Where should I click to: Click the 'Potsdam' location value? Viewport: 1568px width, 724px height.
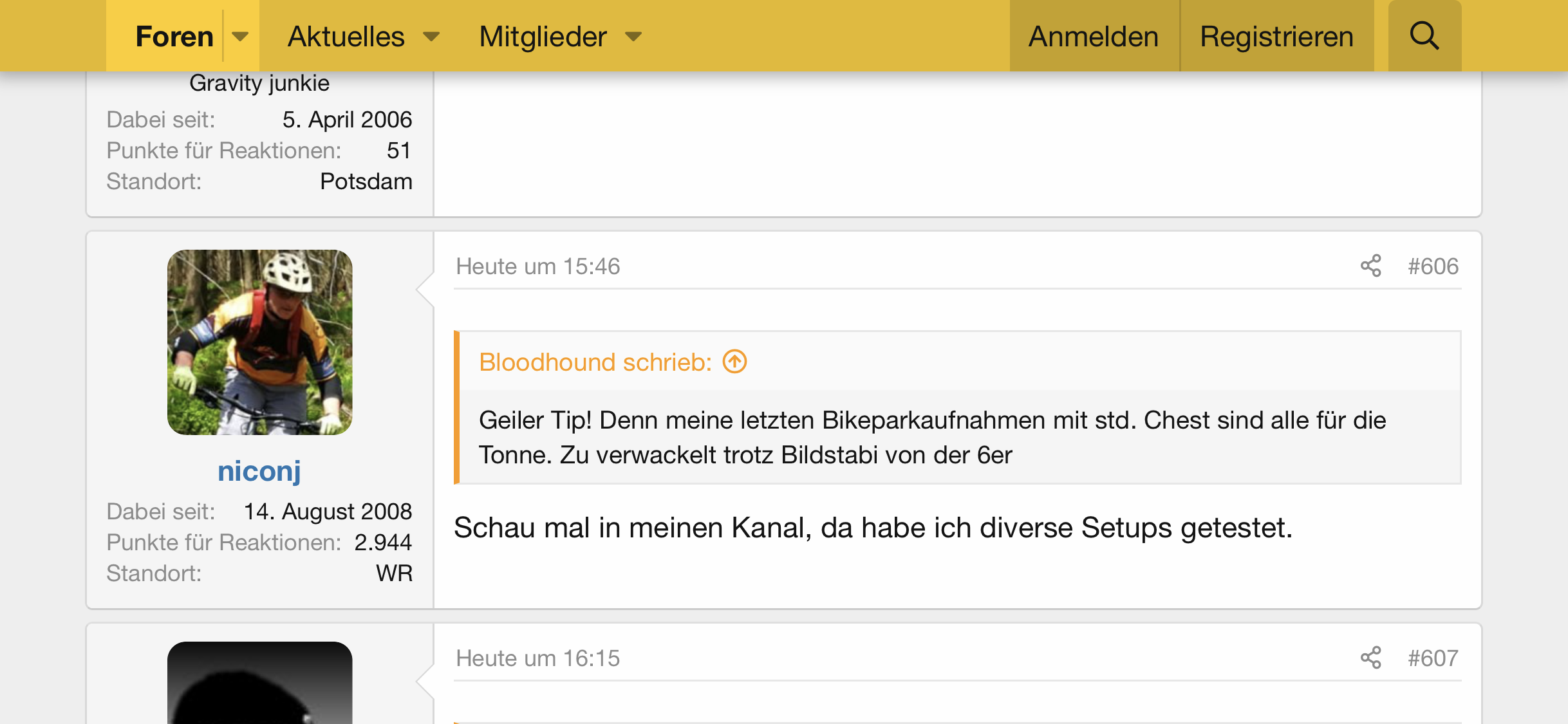tap(366, 181)
